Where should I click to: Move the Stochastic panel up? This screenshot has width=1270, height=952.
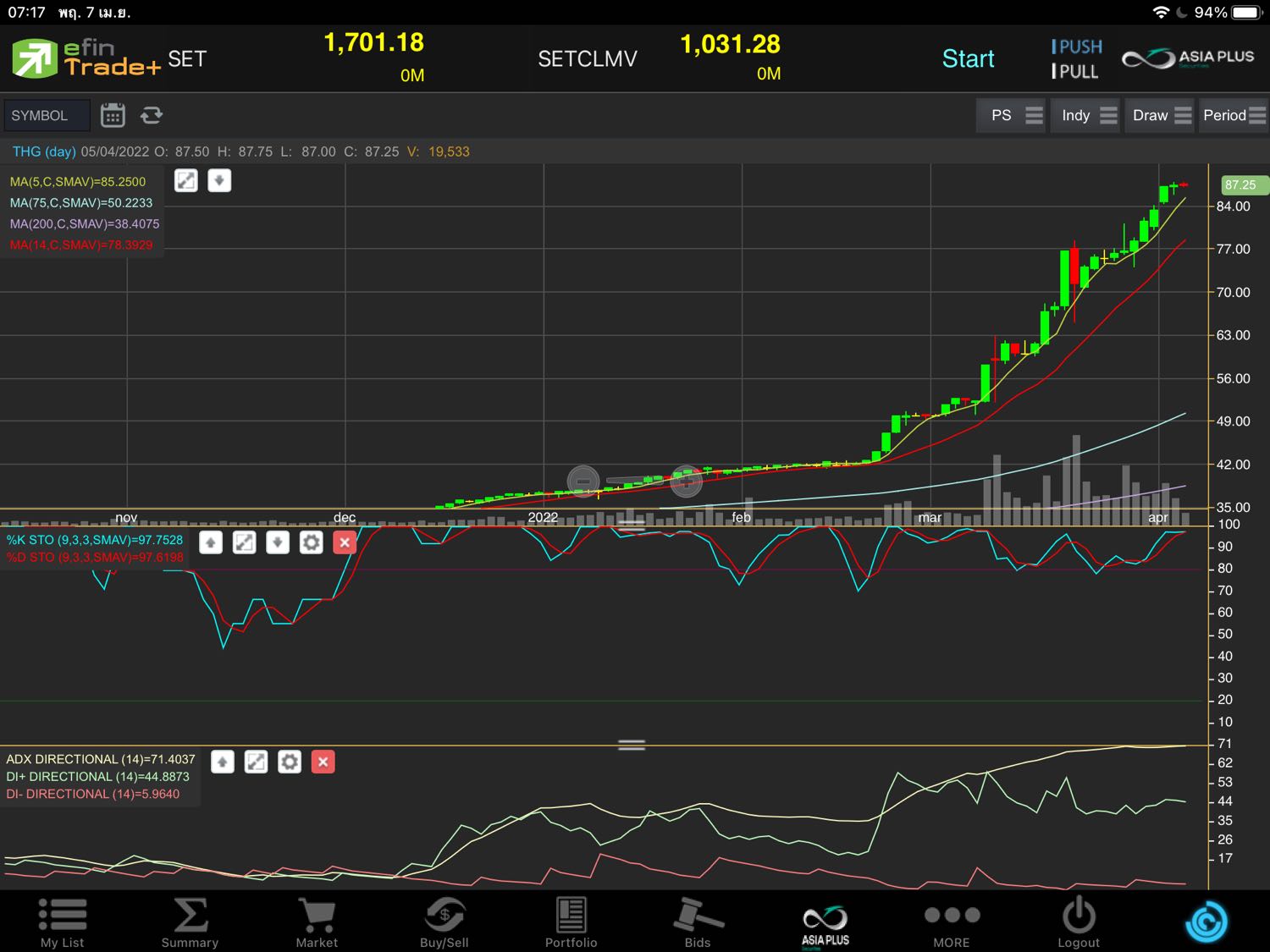[211, 542]
